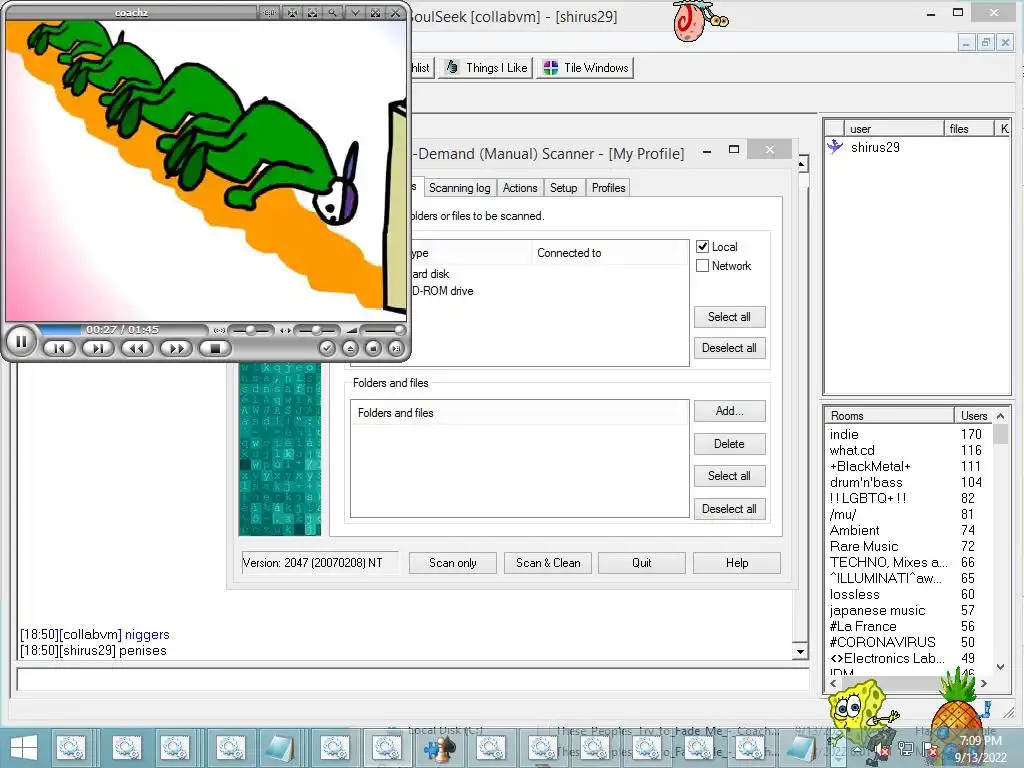Click the Things I Like toolbar button
1024x768 pixels.
487,68
